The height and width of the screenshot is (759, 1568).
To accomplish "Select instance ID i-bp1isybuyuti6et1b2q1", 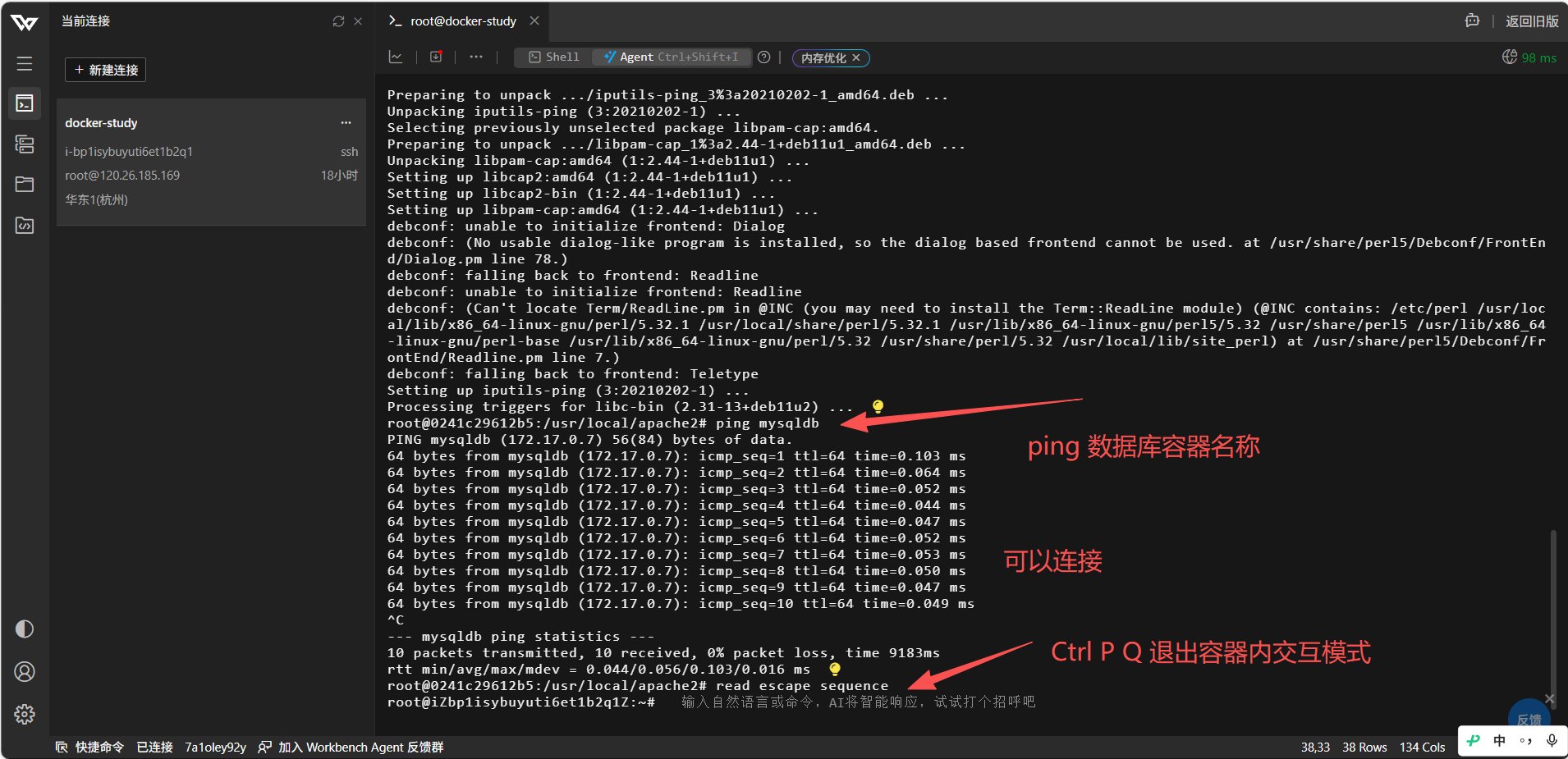I will 129,152.
